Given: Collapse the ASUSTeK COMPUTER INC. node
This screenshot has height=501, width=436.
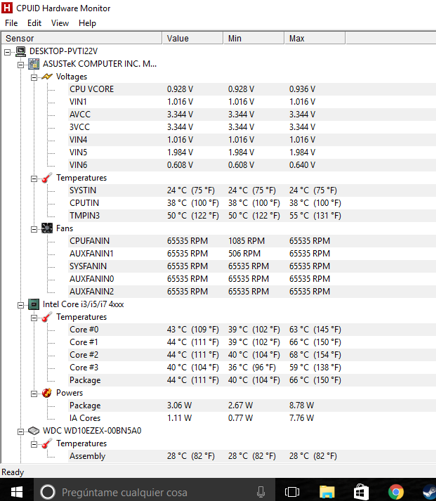Looking at the screenshot, I should (x=21, y=65).
